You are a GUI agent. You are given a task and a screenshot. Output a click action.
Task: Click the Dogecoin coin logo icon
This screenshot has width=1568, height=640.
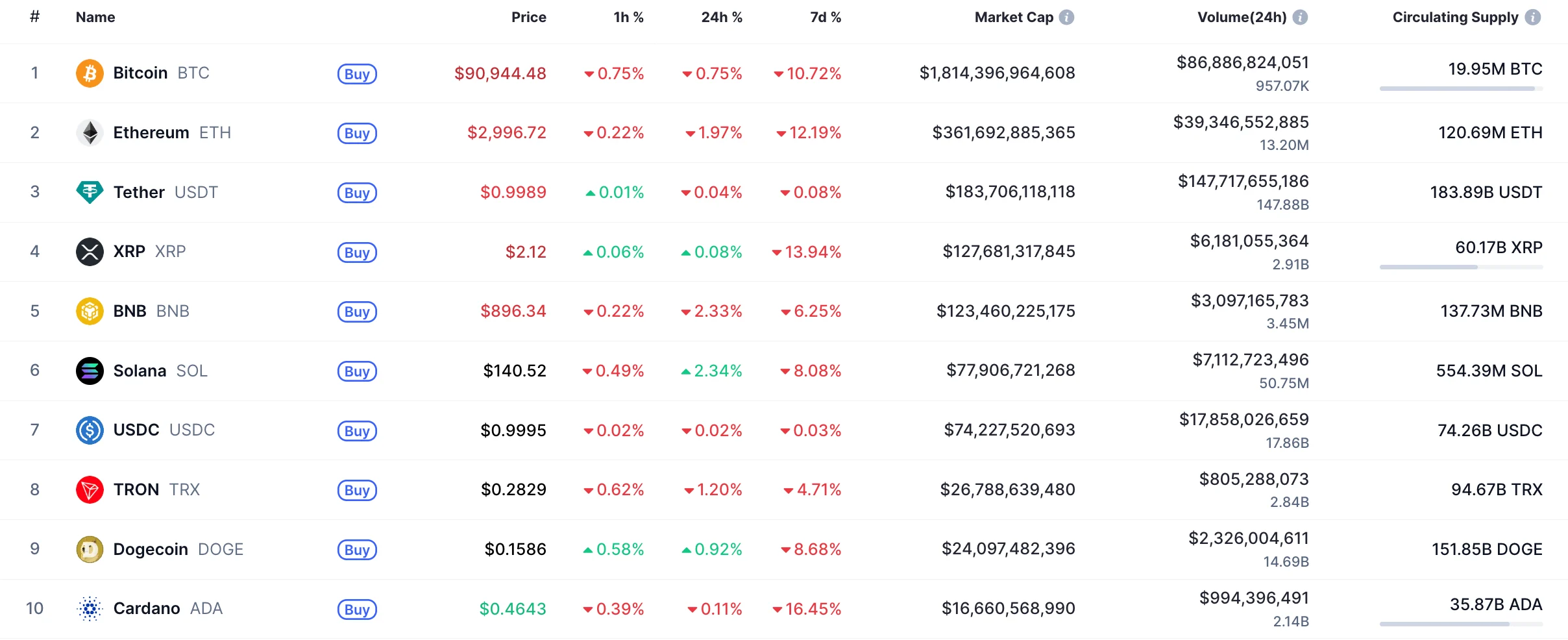[x=90, y=549]
